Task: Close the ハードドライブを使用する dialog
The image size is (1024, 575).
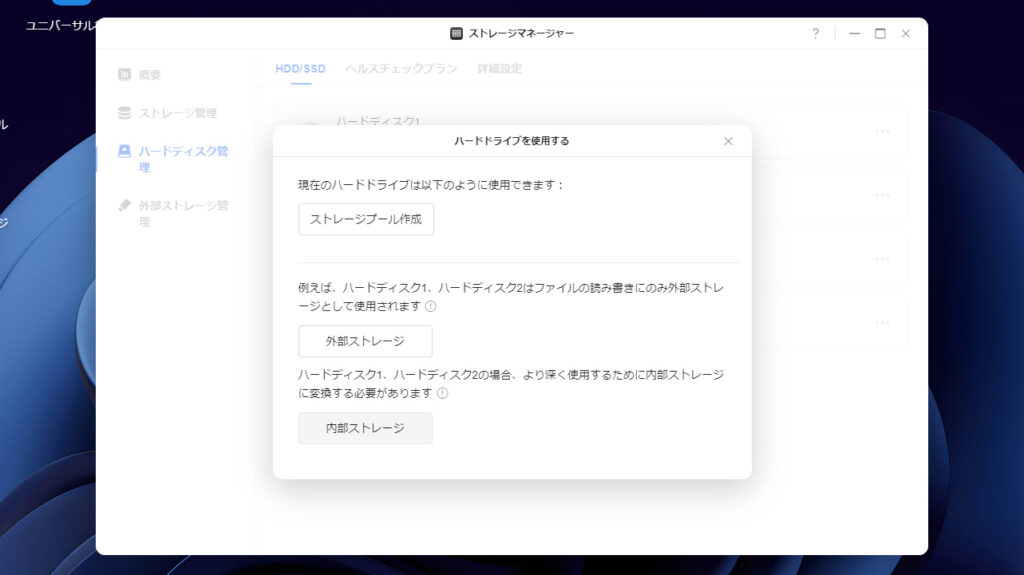Action: pos(728,141)
